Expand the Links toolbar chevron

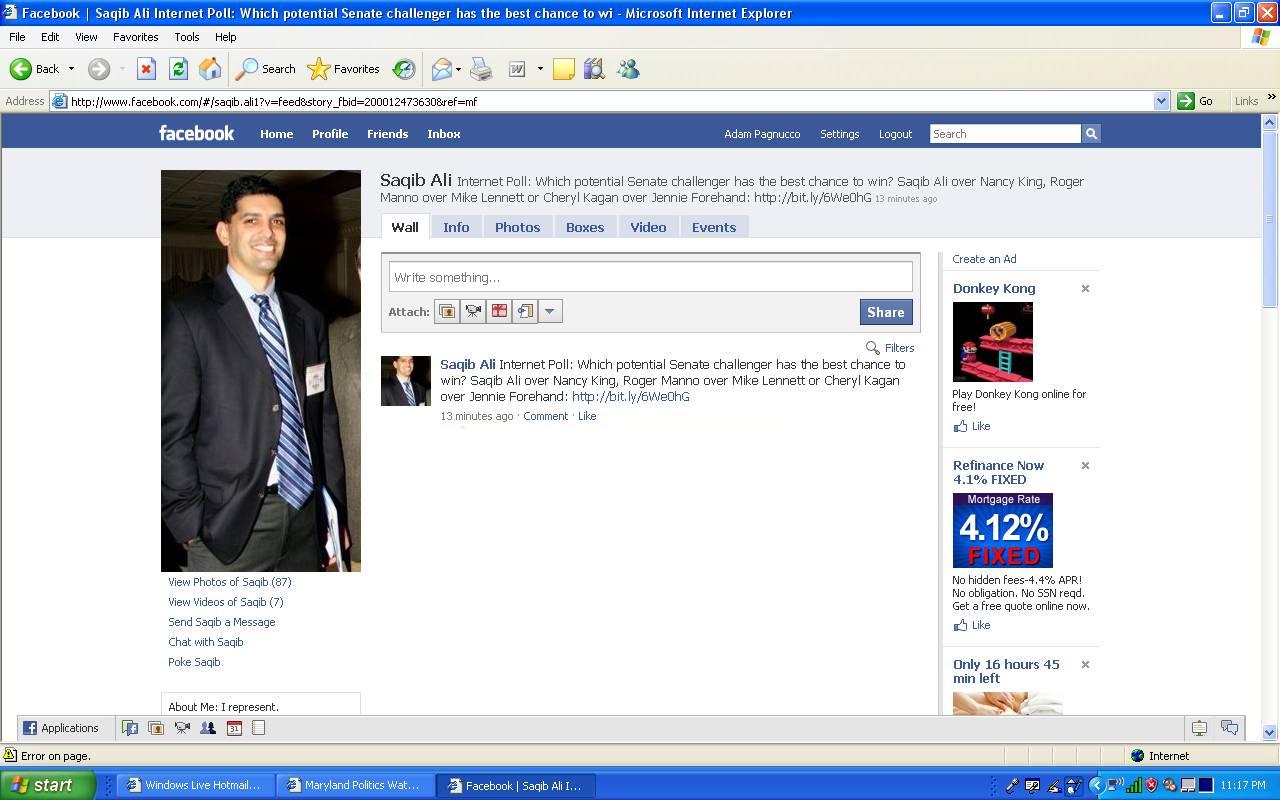(x=1271, y=98)
